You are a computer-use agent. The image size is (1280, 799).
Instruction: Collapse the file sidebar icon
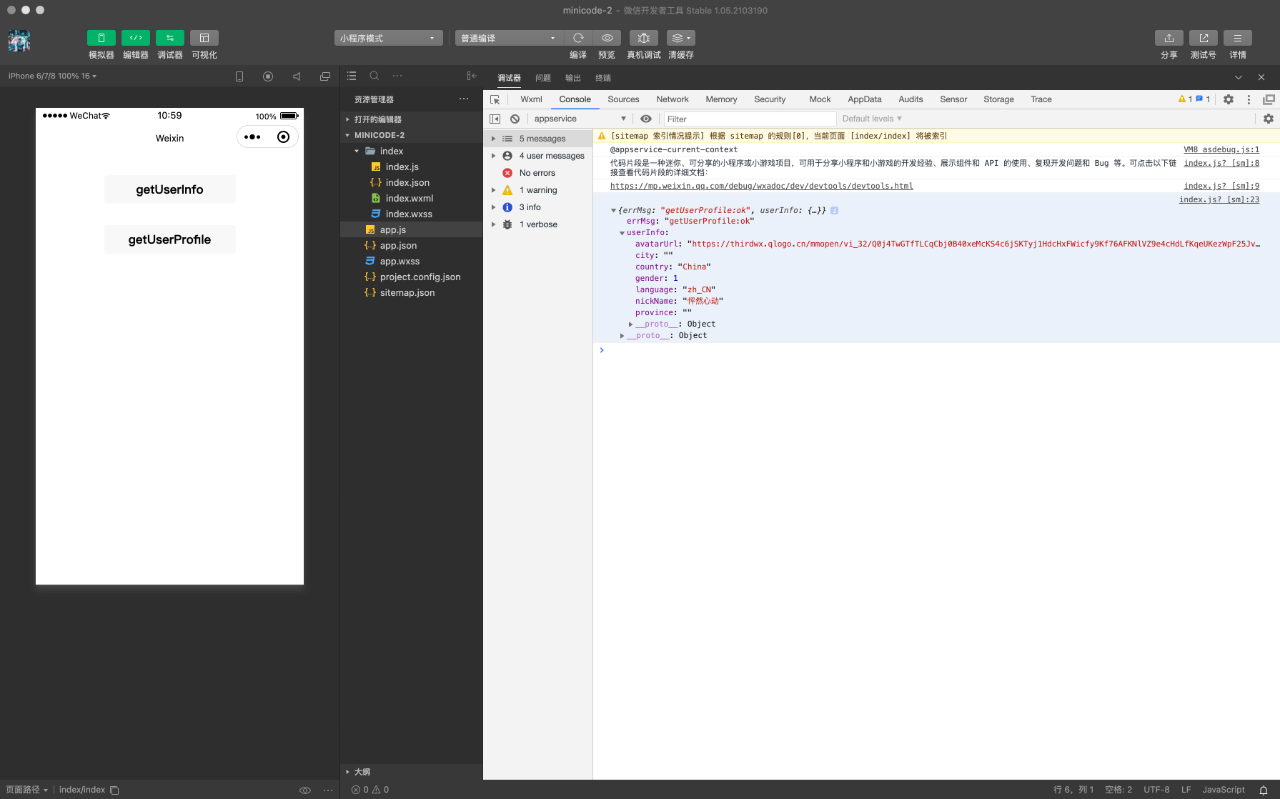click(471, 76)
